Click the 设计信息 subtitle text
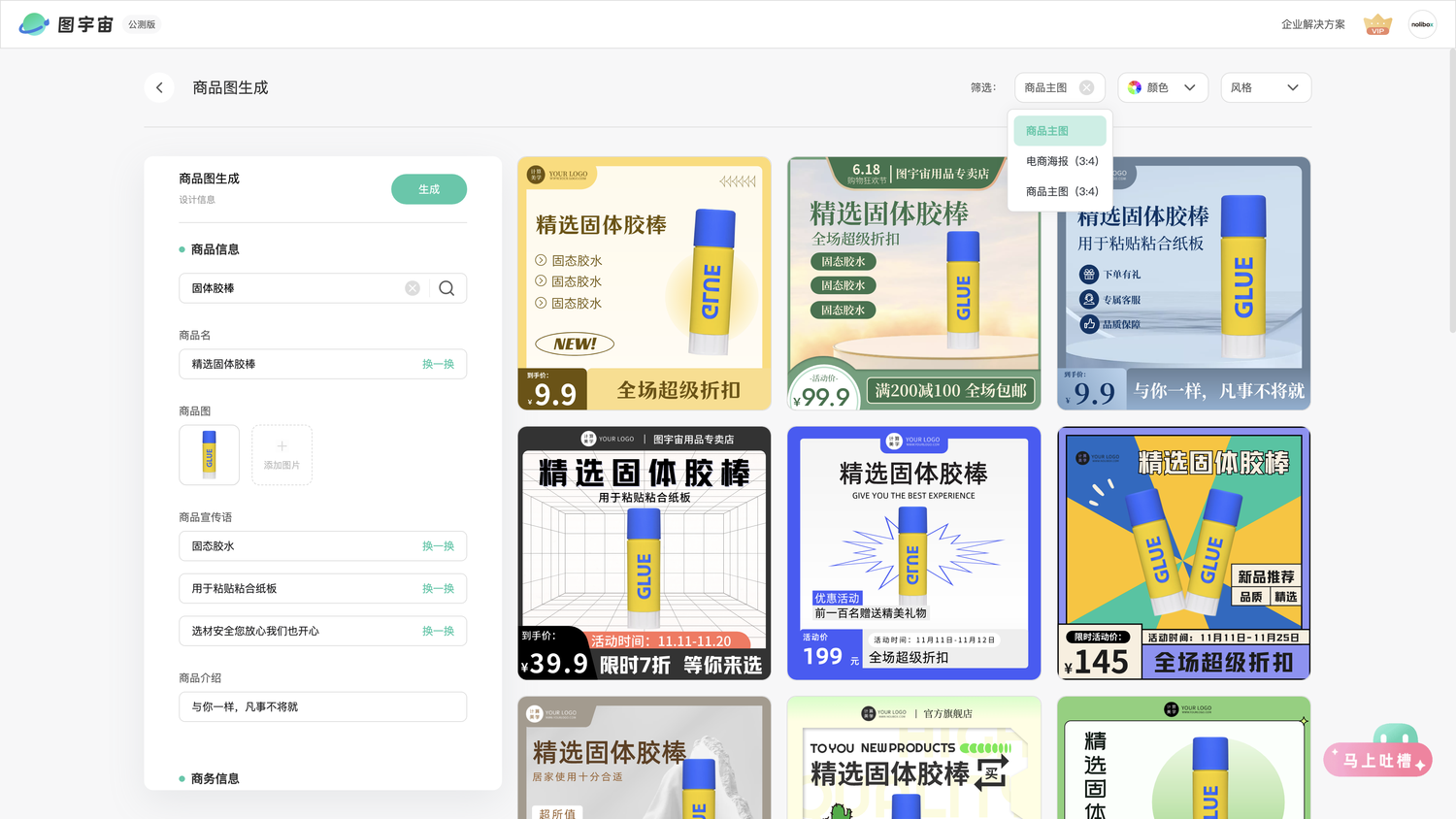 [197, 200]
